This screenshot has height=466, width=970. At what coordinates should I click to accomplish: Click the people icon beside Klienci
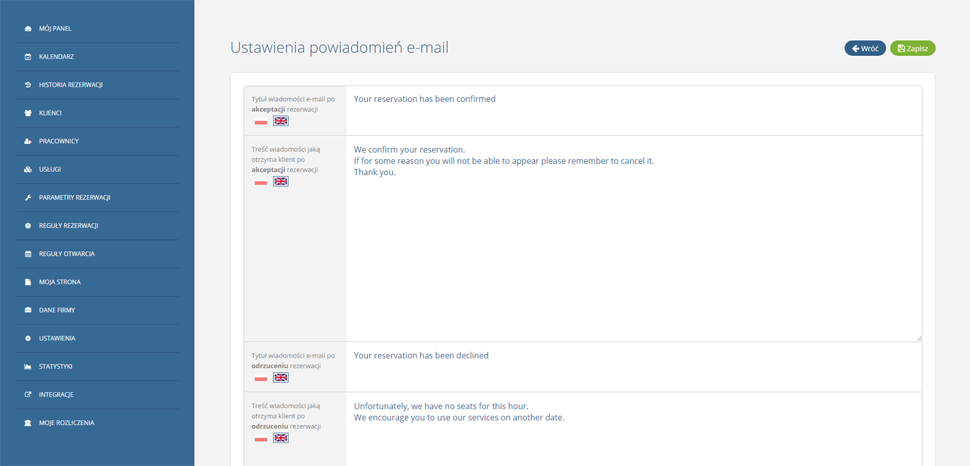(28, 113)
